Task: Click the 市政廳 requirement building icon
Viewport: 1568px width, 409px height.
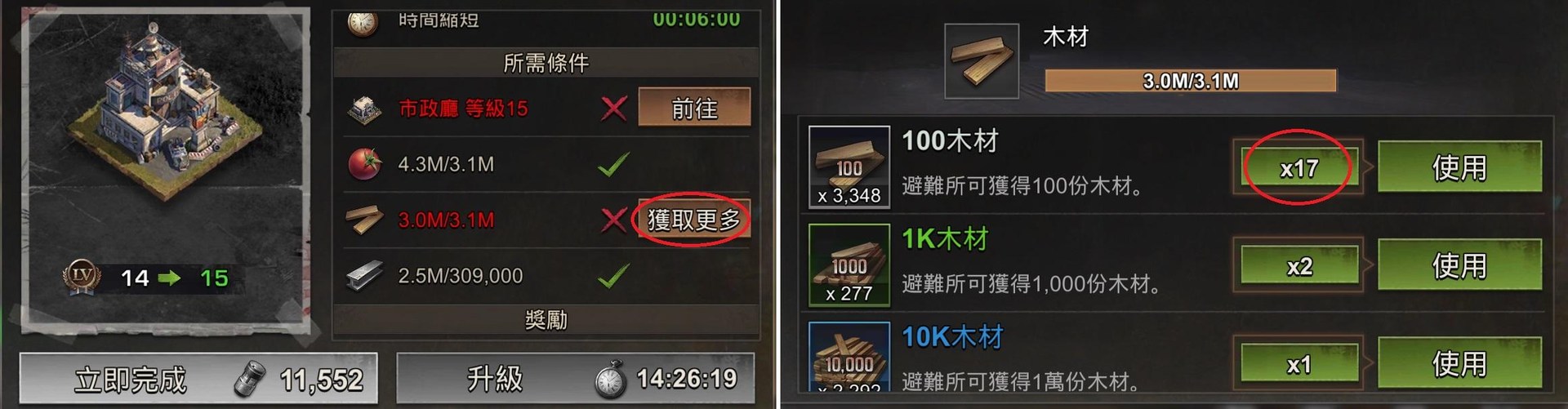Action: (x=364, y=109)
